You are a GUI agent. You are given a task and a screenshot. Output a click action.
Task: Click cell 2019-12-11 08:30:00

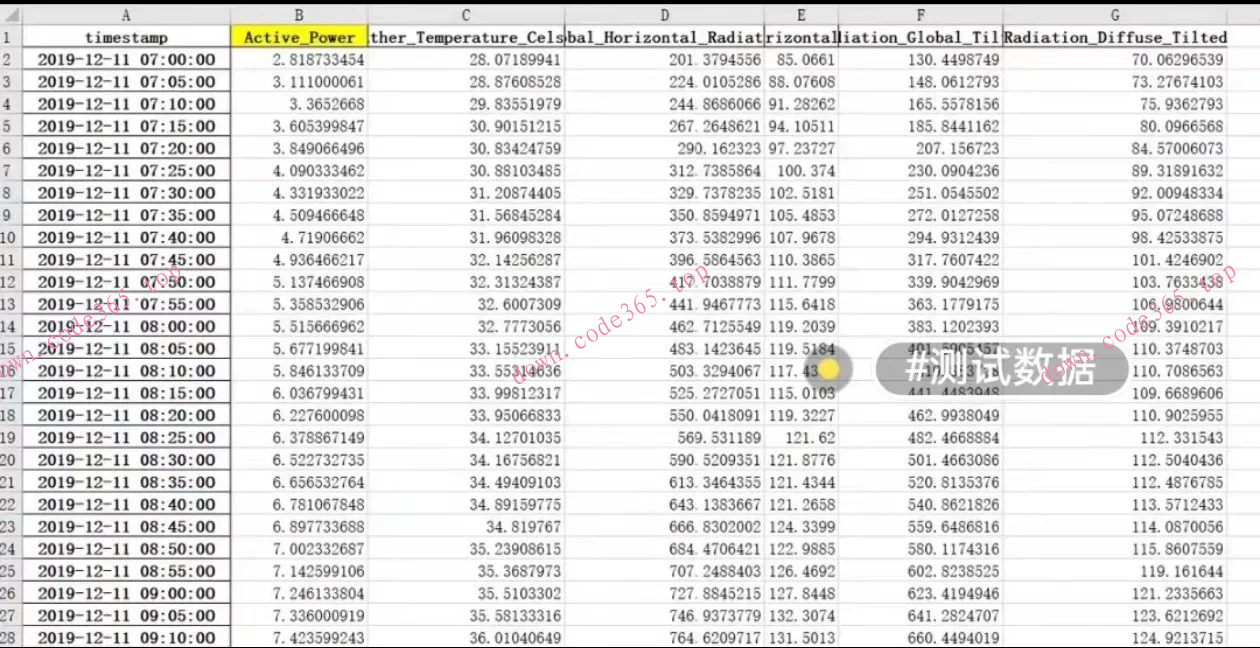click(126, 460)
